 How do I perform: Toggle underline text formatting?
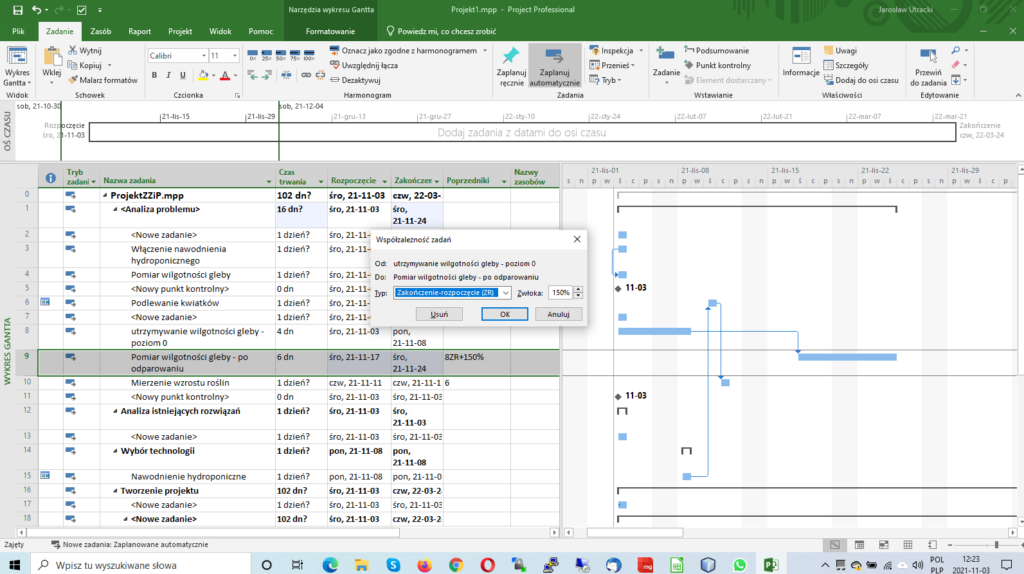coord(182,76)
